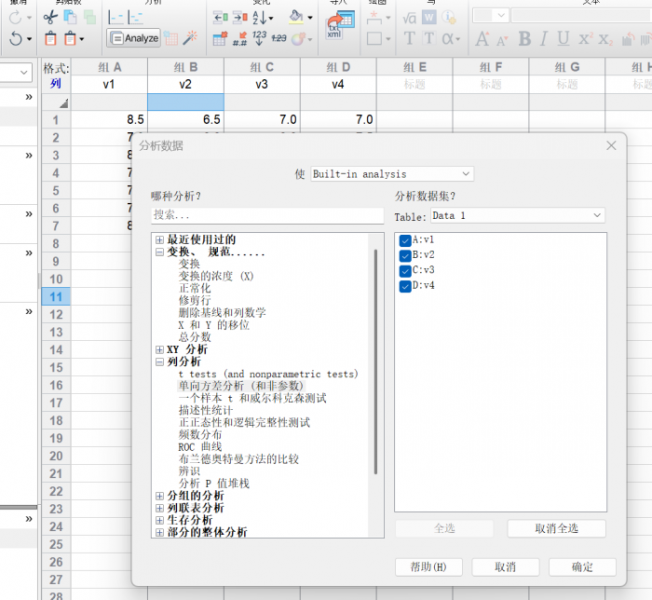Uncheck the B:v2 dataset checkbox

click(405, 255)
